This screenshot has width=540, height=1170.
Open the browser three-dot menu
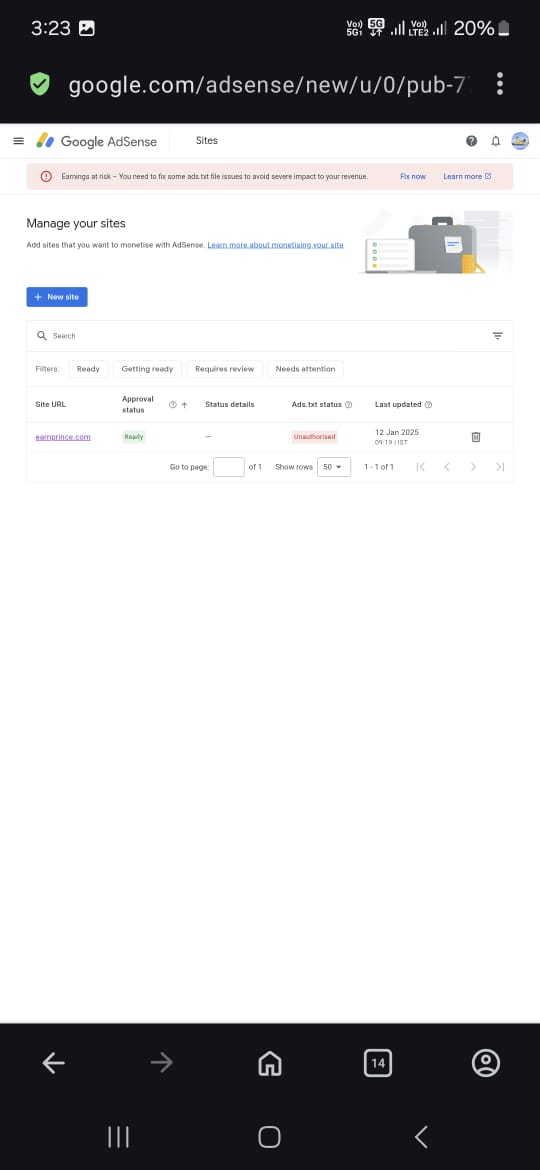coord(500,84)
